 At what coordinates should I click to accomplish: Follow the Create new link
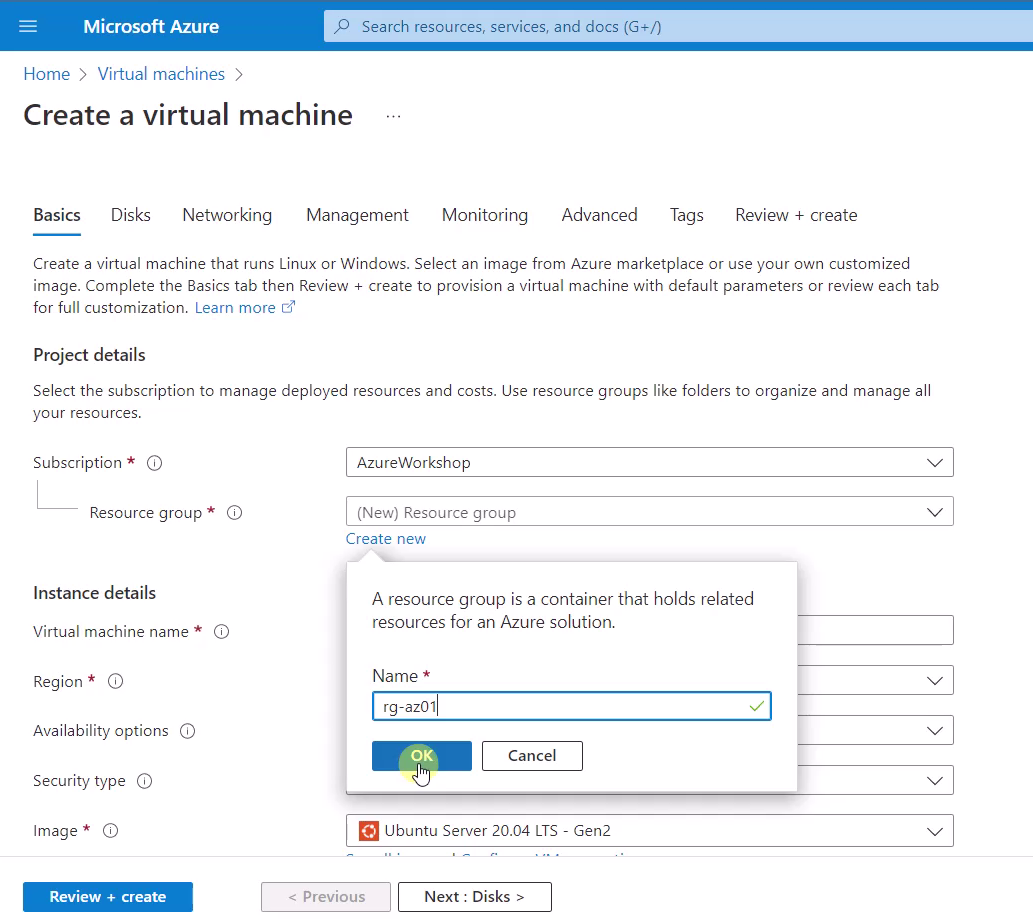(x=386, y=539)
